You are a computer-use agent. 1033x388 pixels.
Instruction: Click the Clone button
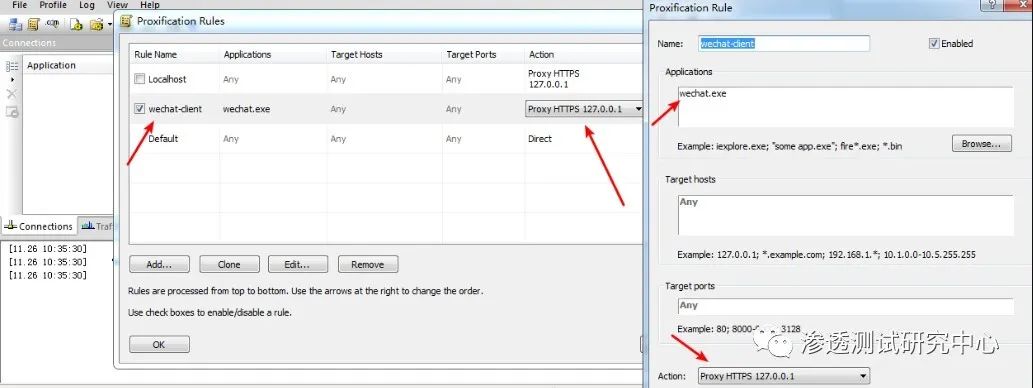coord(229,264)
